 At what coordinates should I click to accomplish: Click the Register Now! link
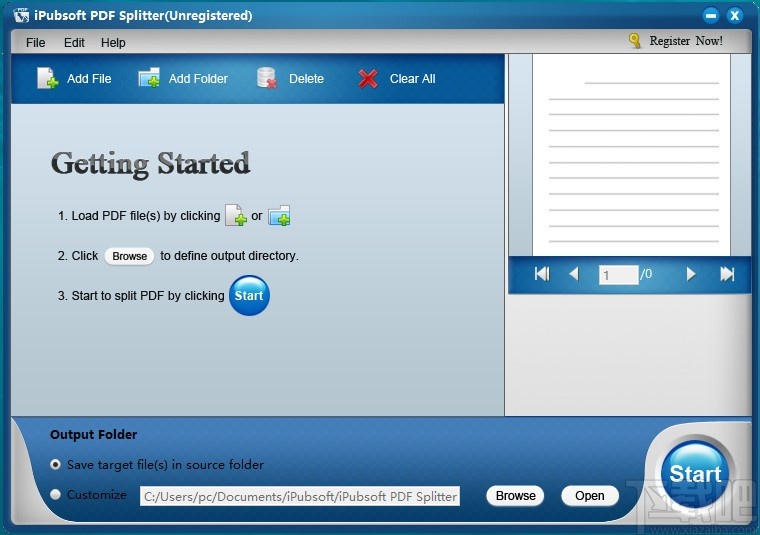686,41
